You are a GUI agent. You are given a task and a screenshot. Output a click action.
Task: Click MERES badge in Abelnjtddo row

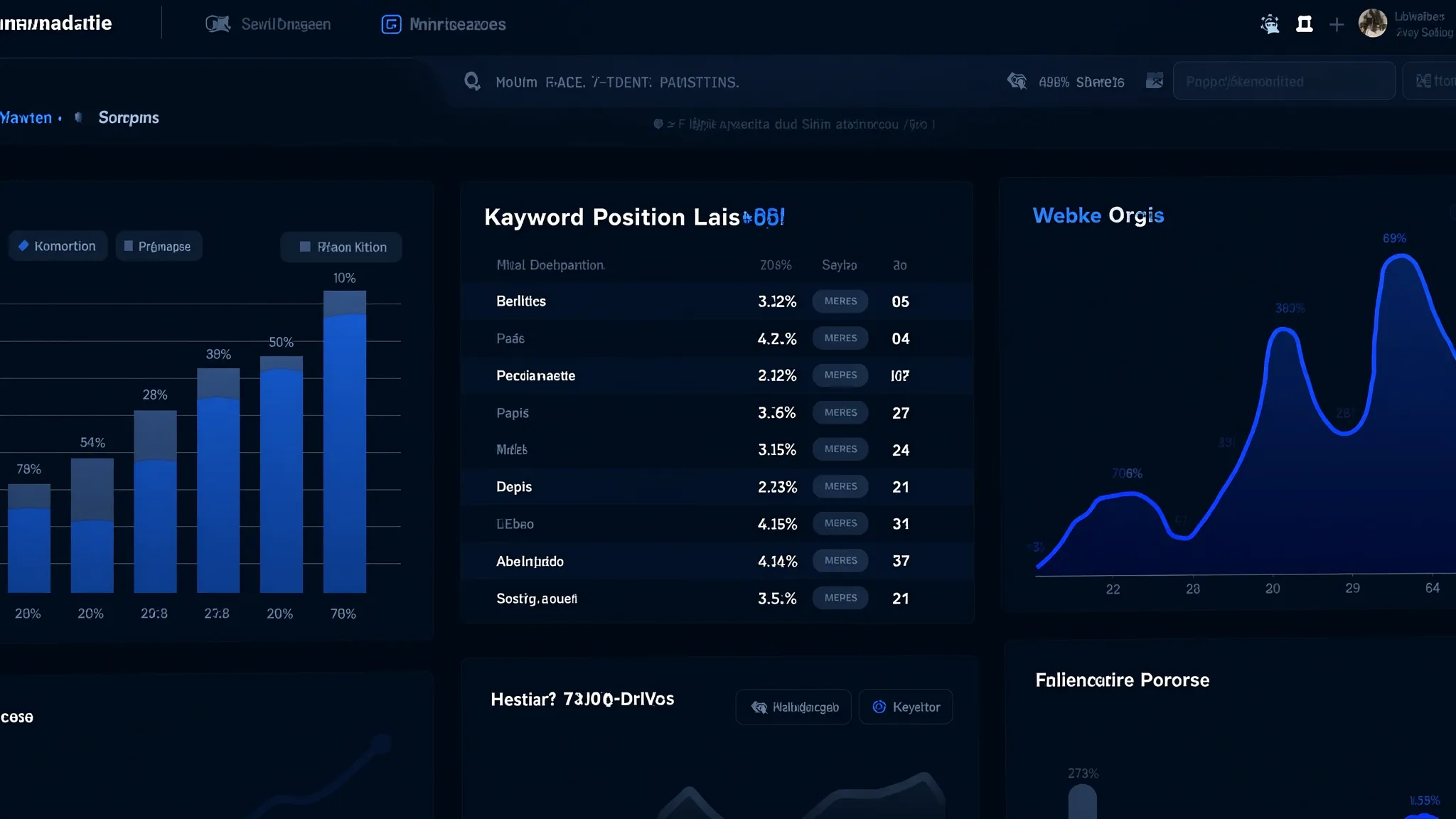point(840,561)
